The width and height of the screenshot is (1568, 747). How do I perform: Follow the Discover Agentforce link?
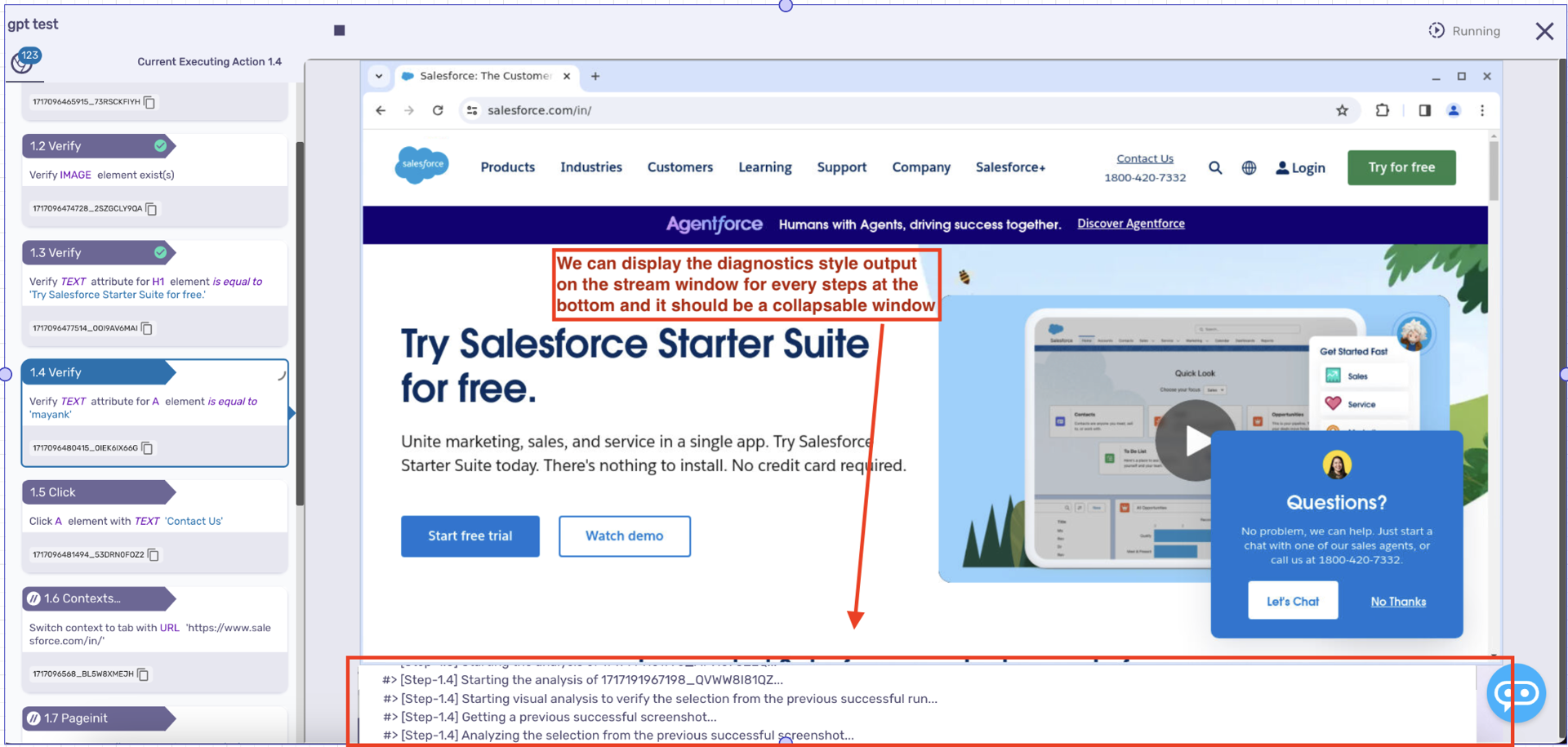tap(1131, 224)
